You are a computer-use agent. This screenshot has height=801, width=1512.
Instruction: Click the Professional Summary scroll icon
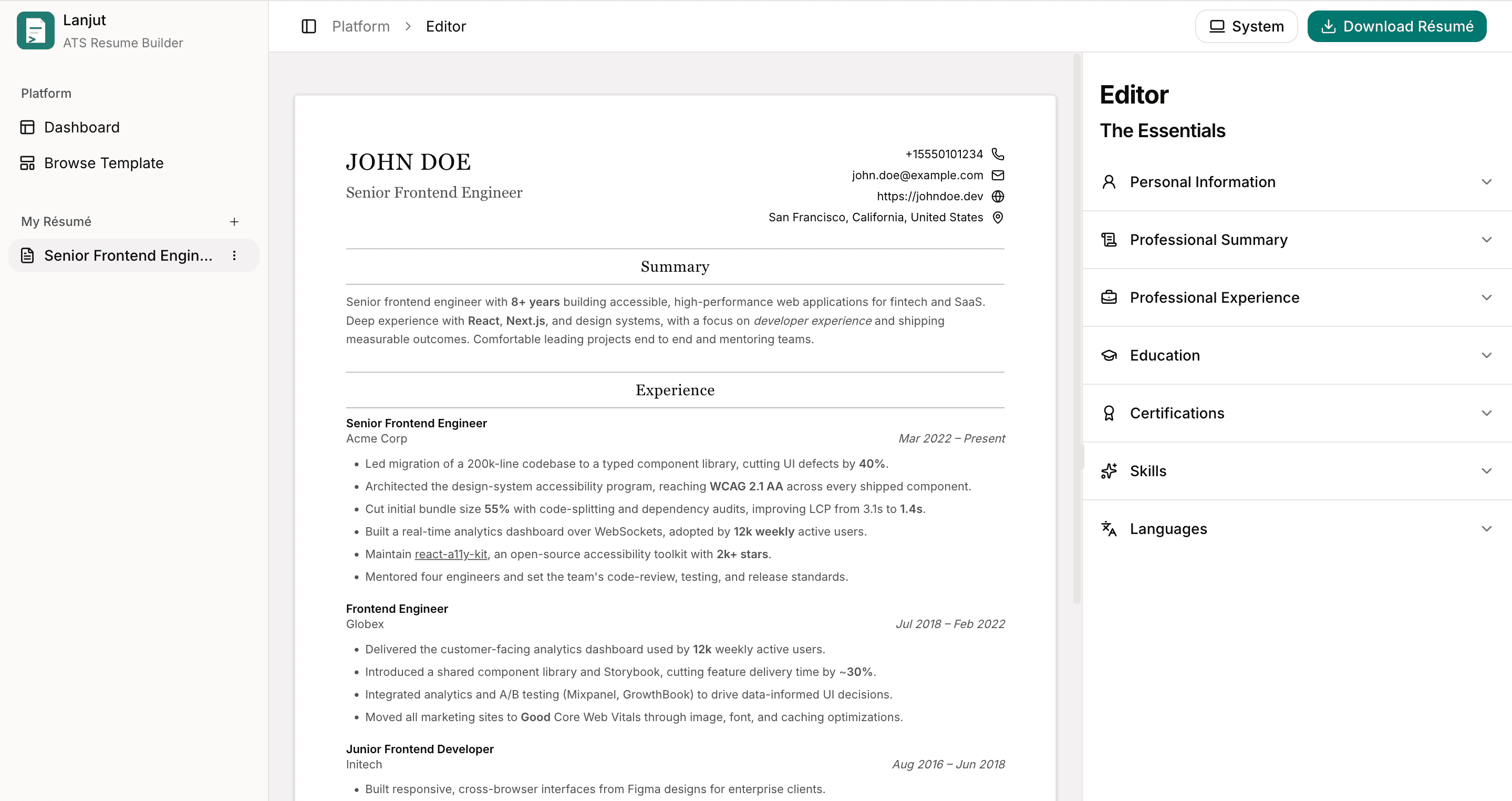1109,240
